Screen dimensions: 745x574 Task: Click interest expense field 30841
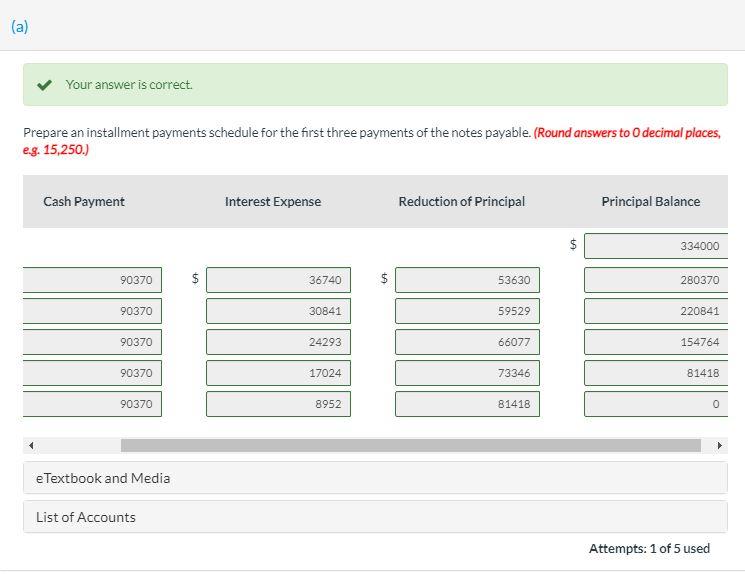click(x=278, y=311)
